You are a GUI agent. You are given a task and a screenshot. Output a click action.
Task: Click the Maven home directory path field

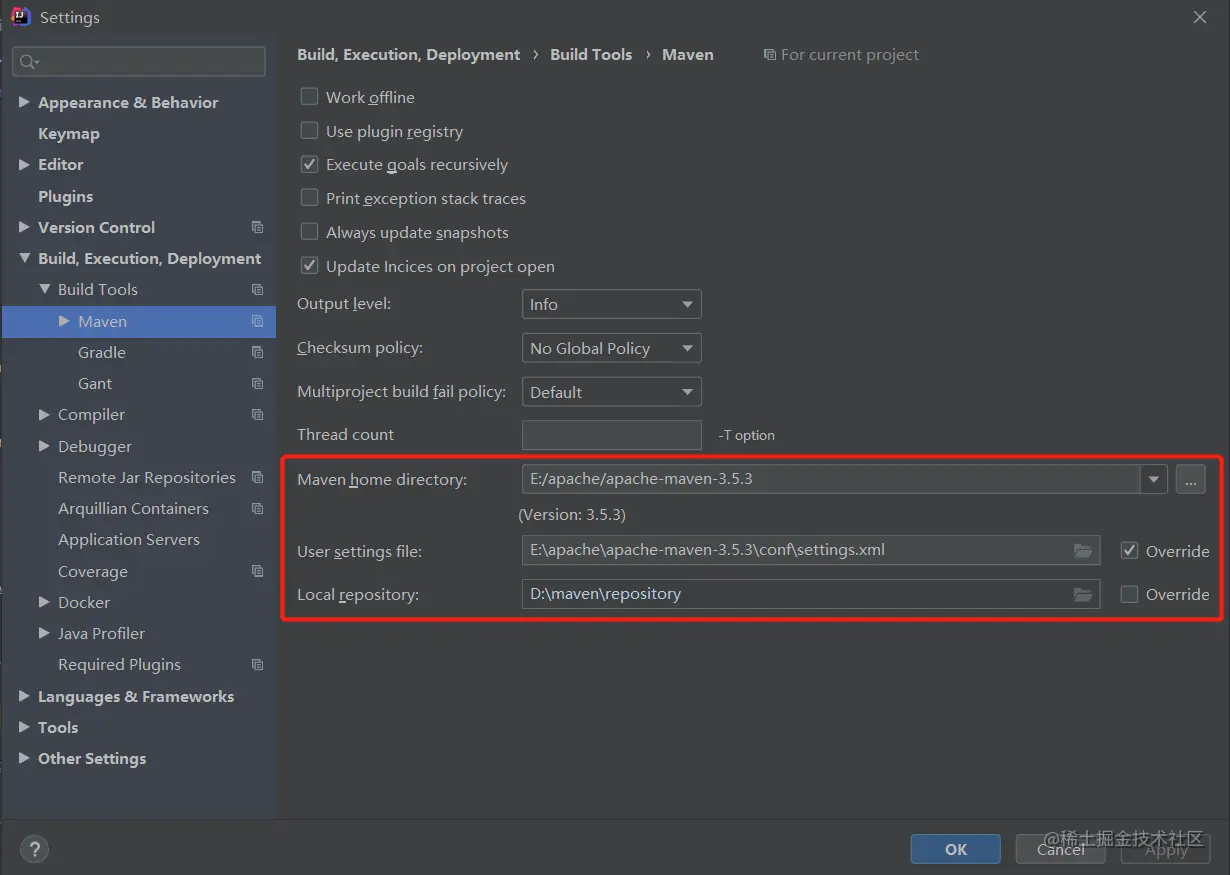pyautogui.click(x=831, y=479)
